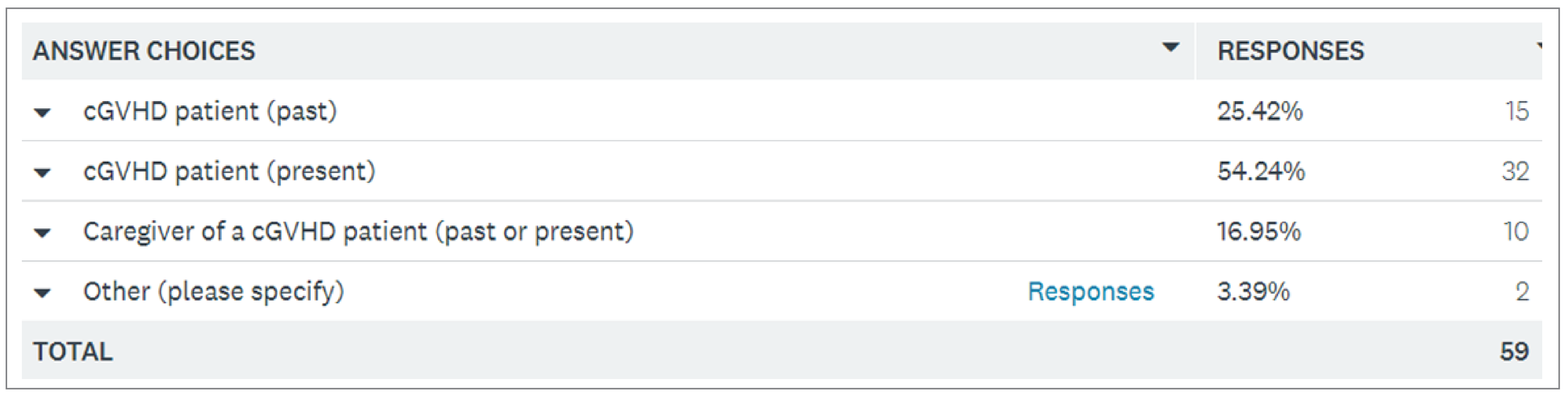The width and height of the screenshot is (1568, 398).
Task: Click the total count 59
Action: pos(1514,352)
